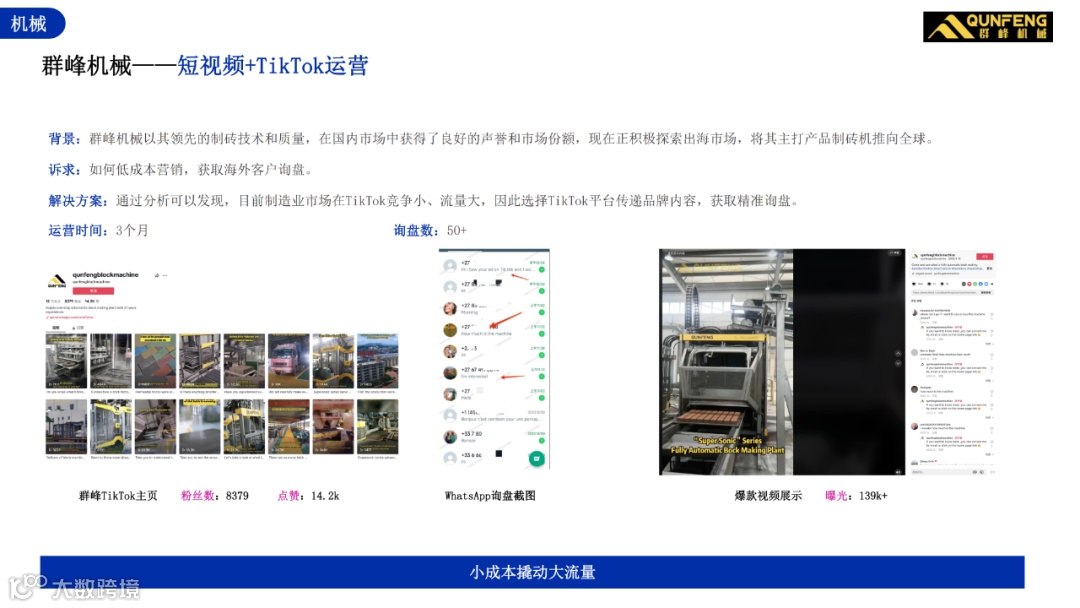The height and width of the screenshot is (608, 1080).
Task: Click the 点赞: 14.2k text
Action: pos(309,496)
